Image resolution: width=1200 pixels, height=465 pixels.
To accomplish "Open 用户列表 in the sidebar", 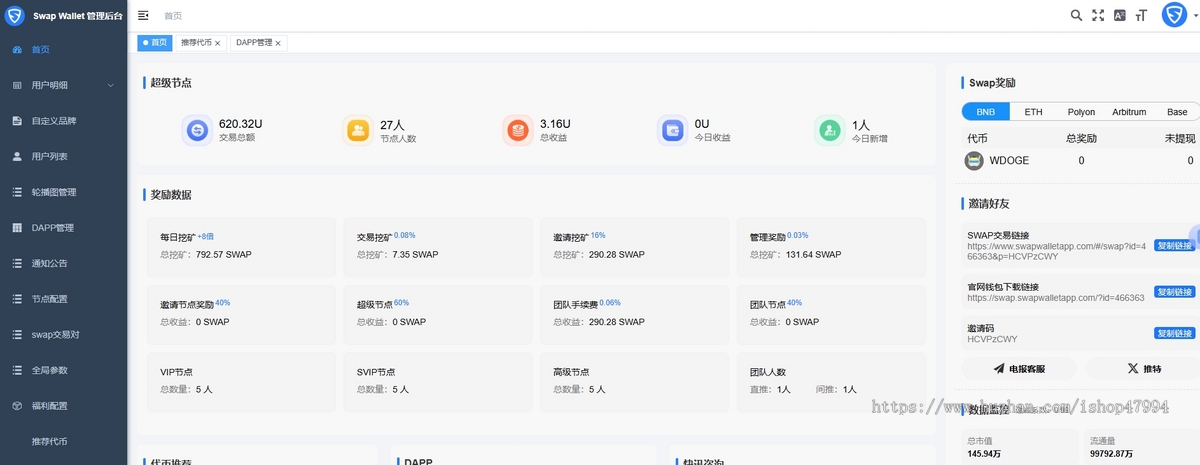I will tap(63, 156).
